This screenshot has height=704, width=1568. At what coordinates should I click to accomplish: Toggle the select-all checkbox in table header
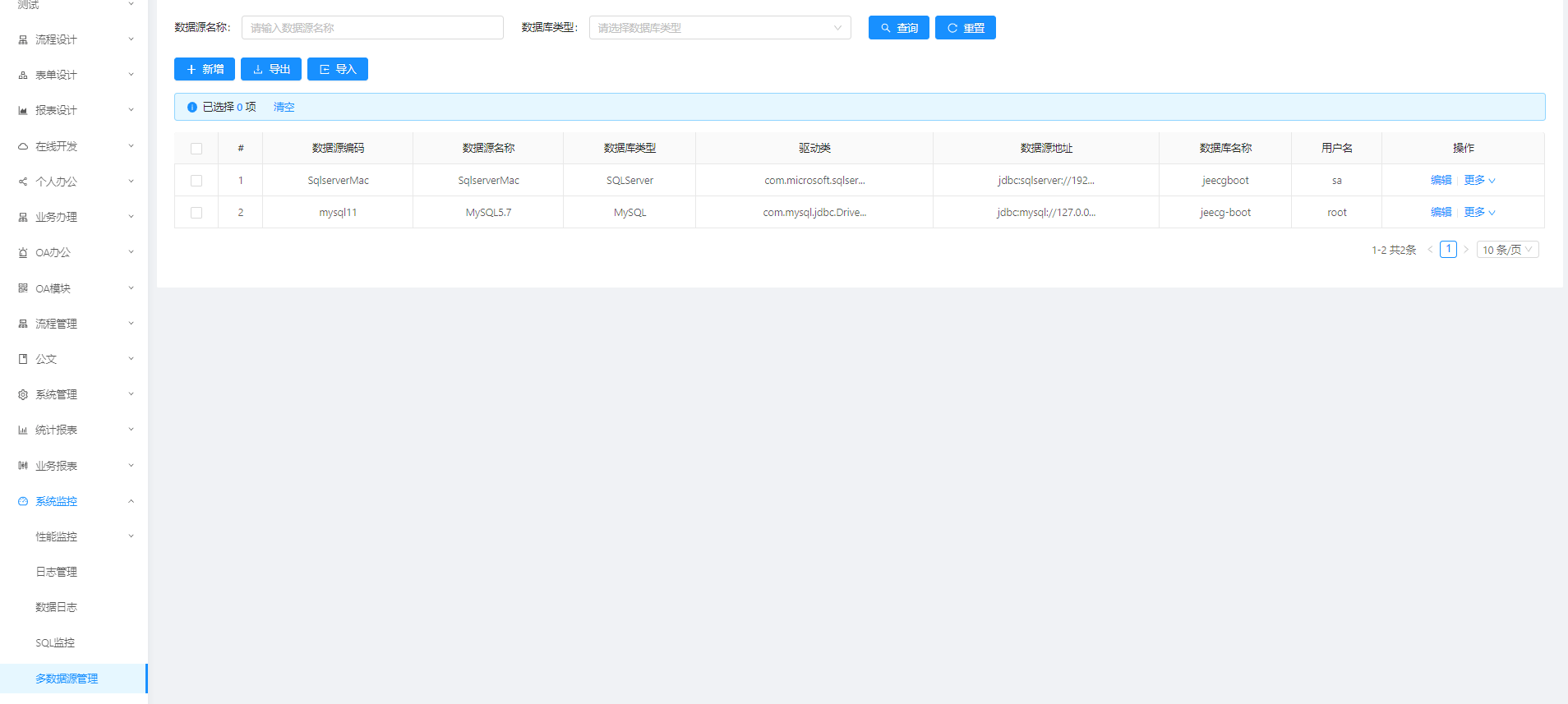pos(196,149)
